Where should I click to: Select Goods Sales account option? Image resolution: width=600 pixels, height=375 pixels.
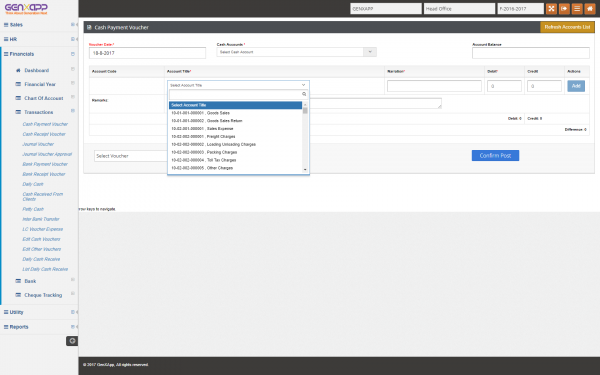tap(236, 113)
